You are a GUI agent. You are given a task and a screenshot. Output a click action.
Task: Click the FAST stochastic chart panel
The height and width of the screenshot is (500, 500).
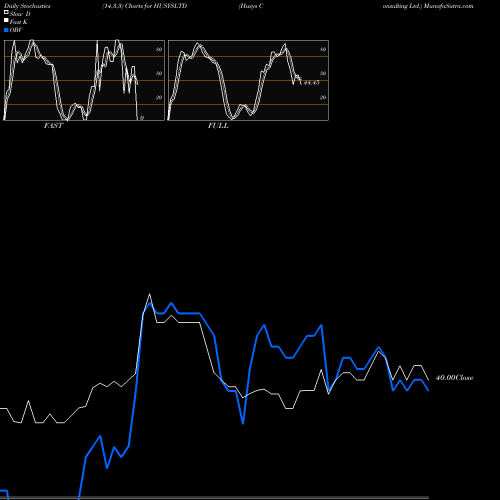pos(84,80)
